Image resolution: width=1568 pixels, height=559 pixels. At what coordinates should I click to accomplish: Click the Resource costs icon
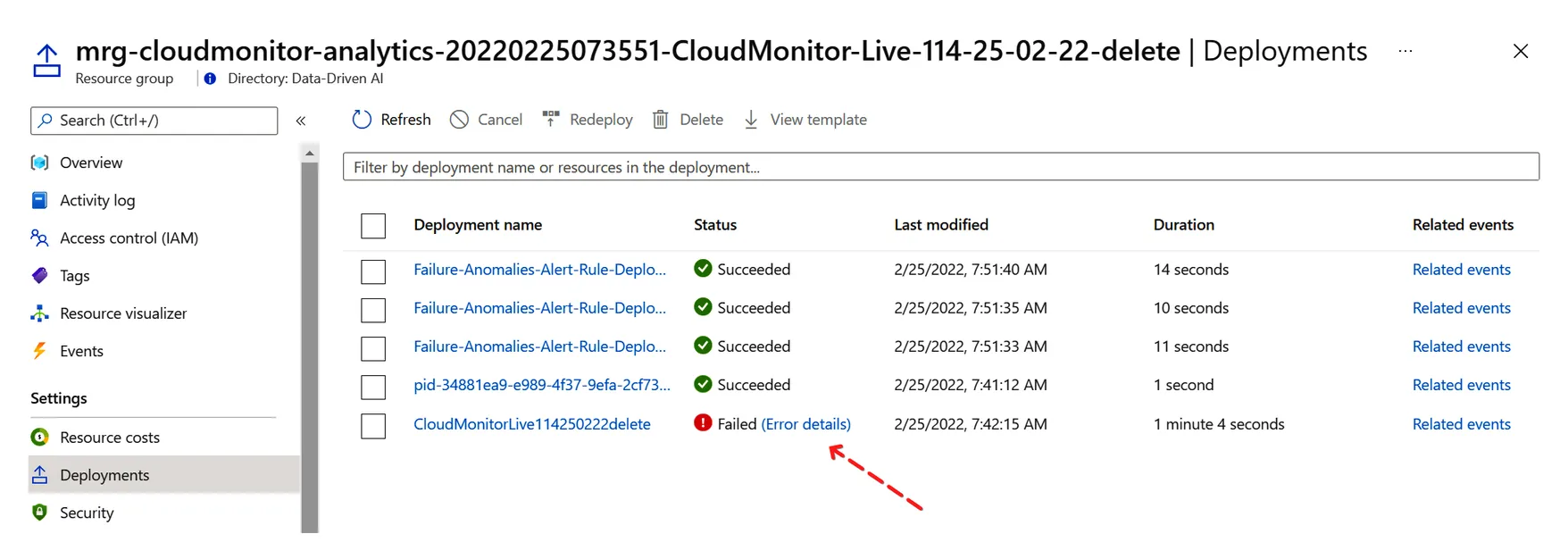pos(39,437)
